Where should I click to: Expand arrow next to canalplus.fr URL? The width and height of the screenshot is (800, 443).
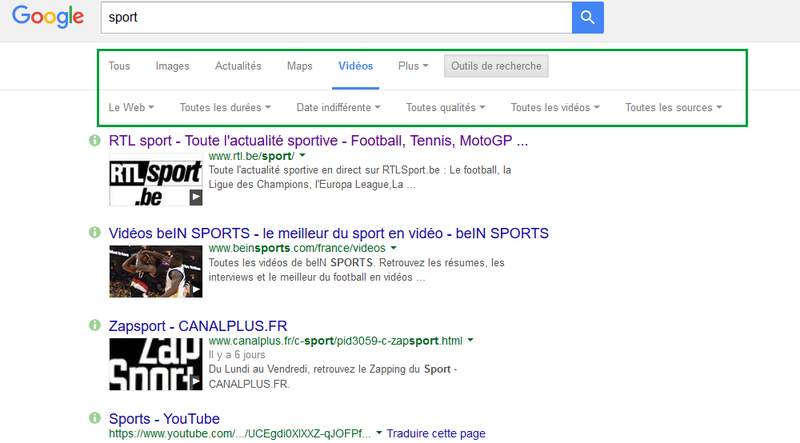(470, 340)
